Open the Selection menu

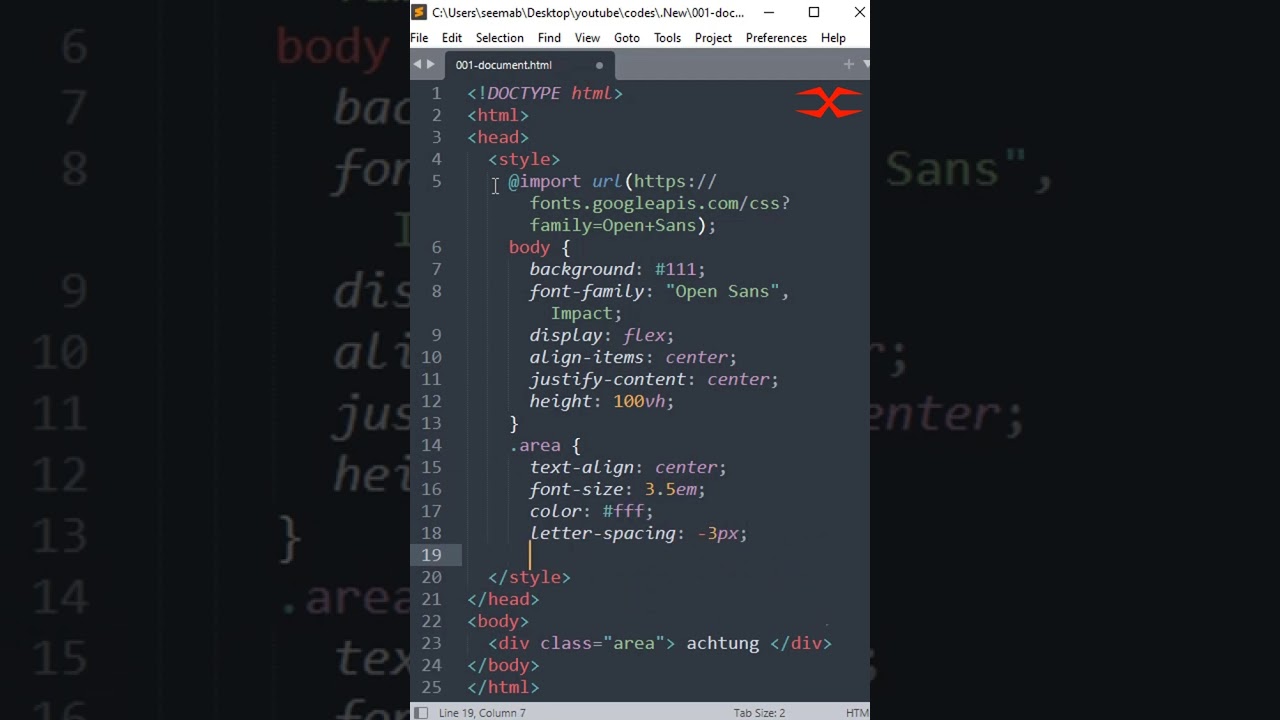499,38
